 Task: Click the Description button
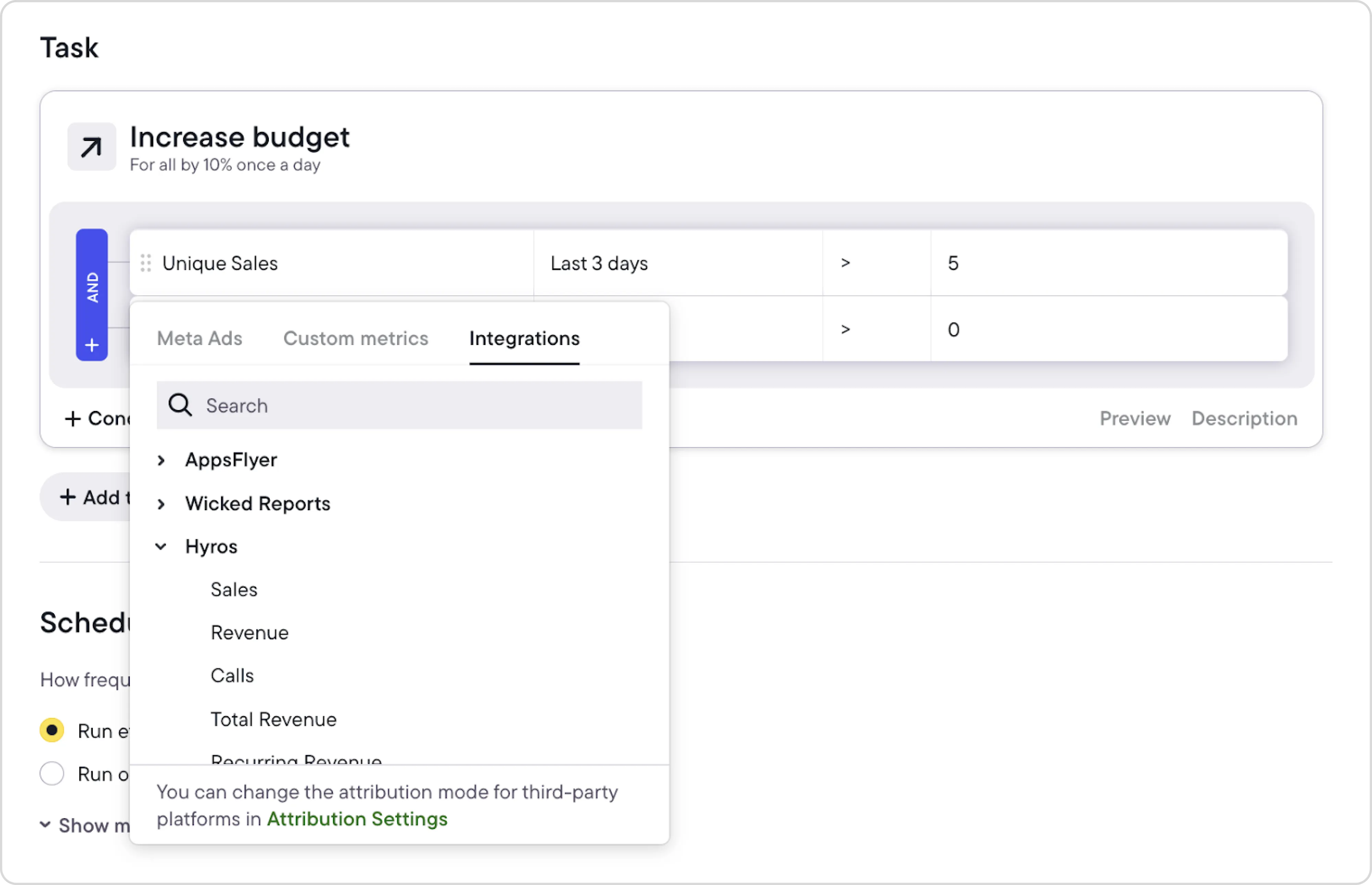[x=1244, y=418]
